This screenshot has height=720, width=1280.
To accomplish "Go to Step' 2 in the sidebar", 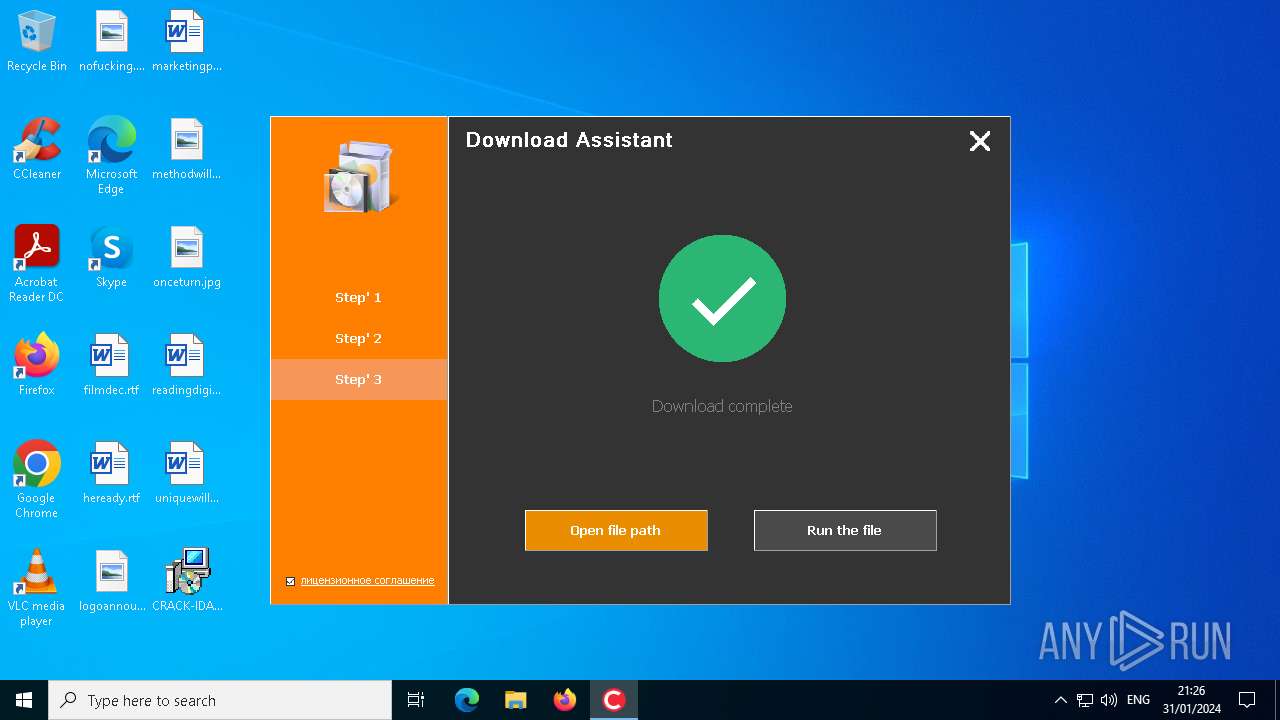I will pyautogui.click(x=359, y=338).
